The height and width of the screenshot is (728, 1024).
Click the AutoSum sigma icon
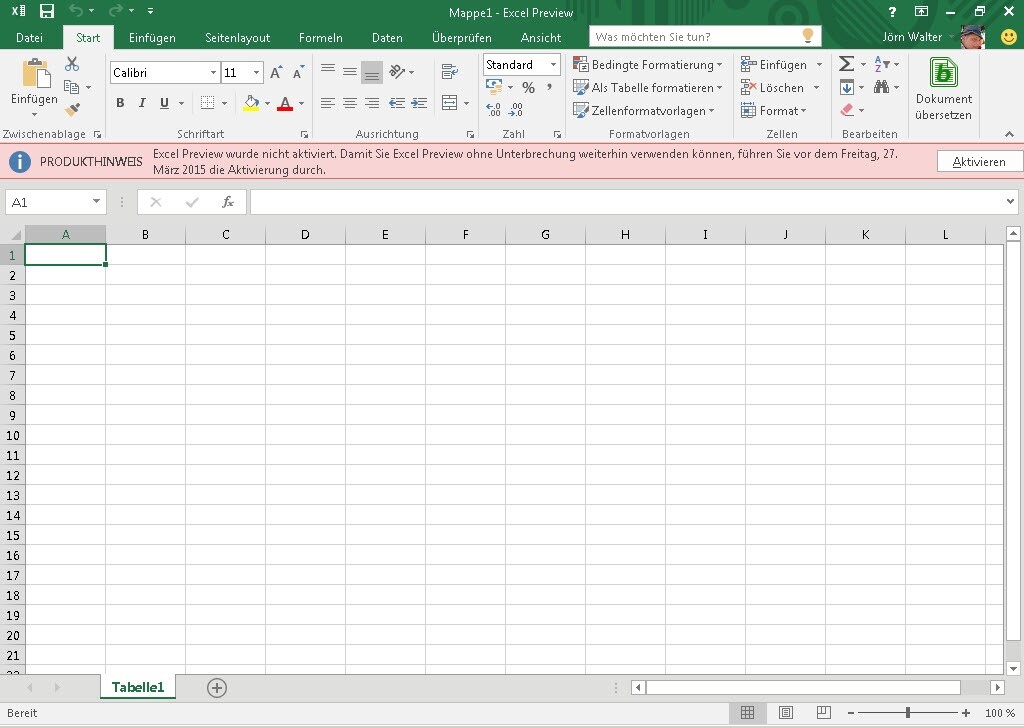tap(846, 64)
